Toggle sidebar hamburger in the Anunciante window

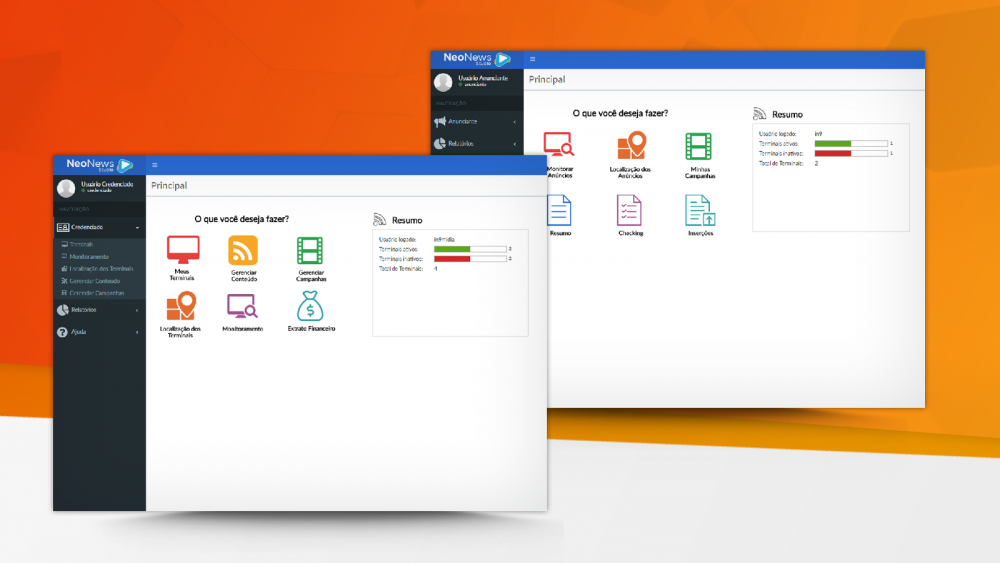point(532,60)
